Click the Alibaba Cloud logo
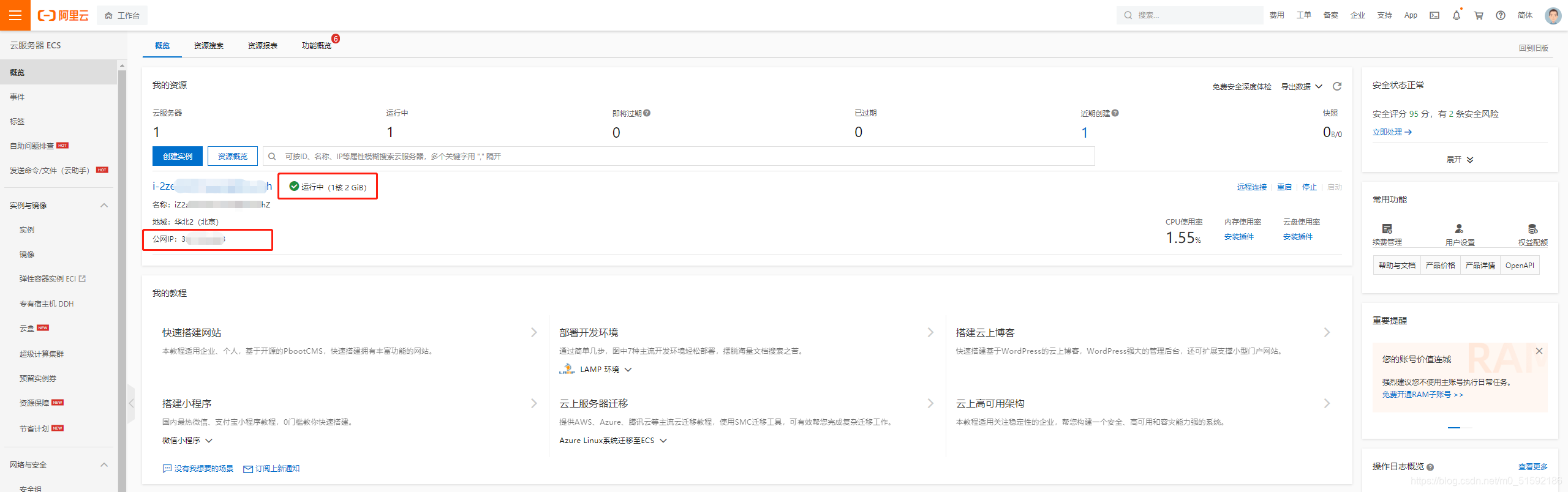 pyautogui.click(x=63, y=15)
